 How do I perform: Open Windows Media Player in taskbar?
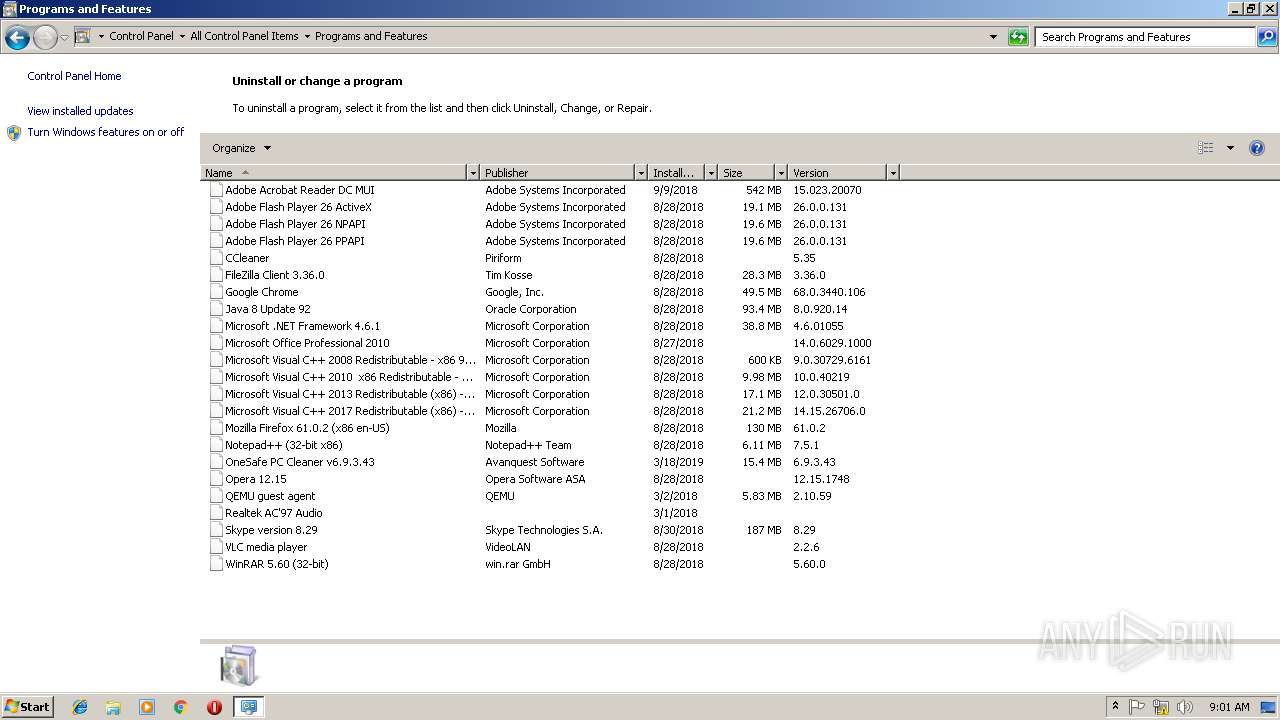point(147,707)
